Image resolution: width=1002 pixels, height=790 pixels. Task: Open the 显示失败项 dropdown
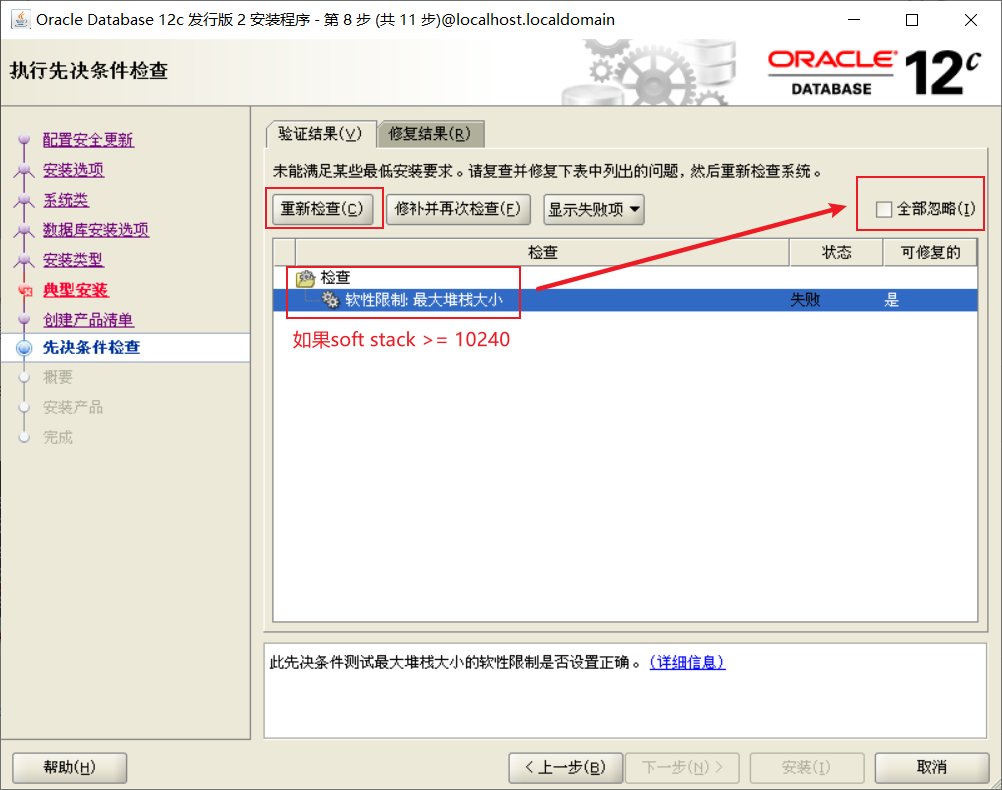click(594, 210)
